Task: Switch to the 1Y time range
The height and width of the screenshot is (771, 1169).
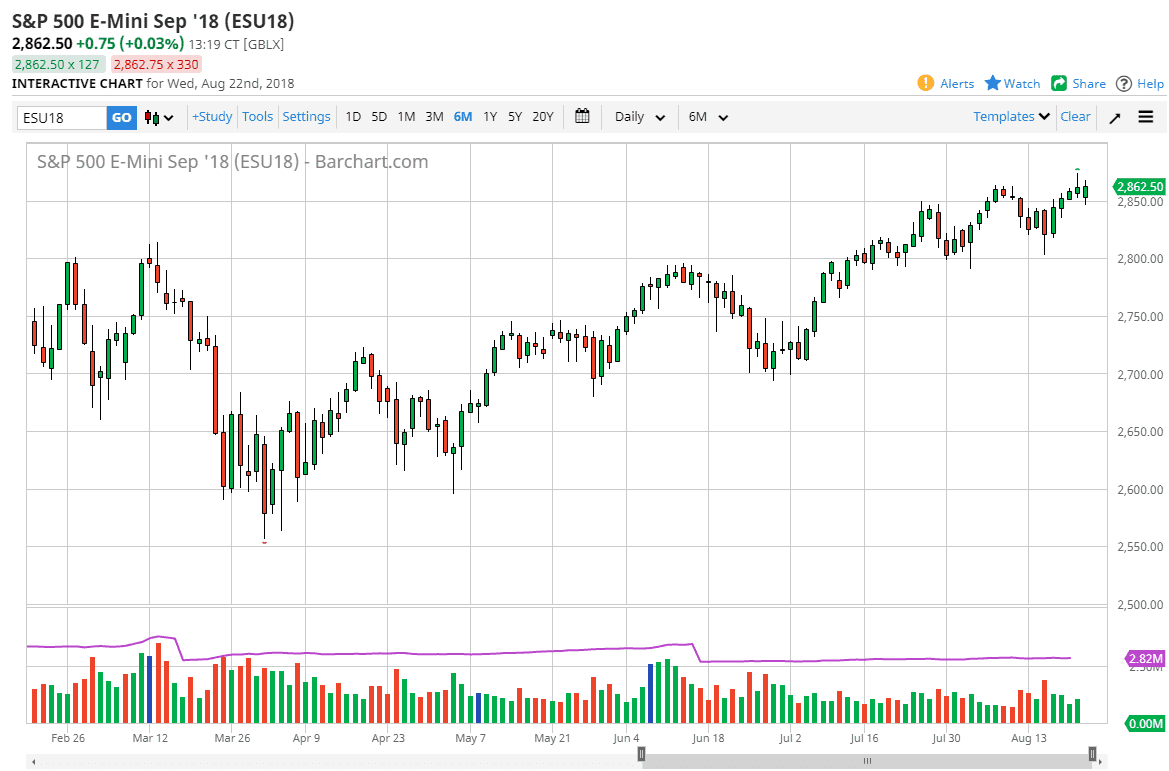Action: 490,116
